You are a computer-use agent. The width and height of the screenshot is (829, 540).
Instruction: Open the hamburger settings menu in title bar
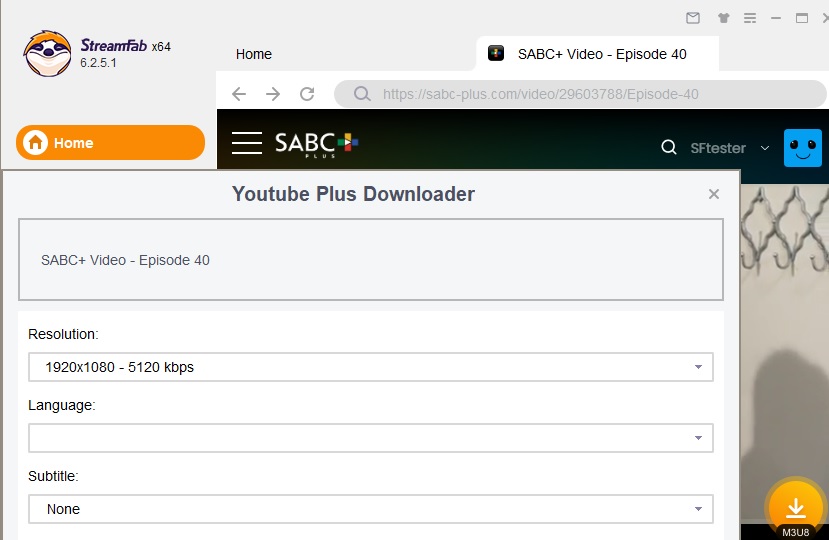(750, 18)
